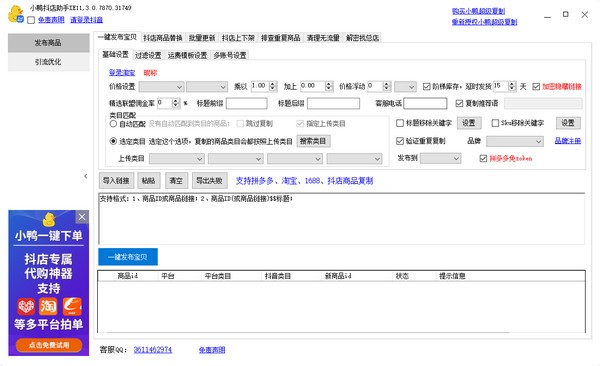Viewport: 600px width, 366px height.
Task: Open the 品牌 dropdown list
Action: 515,142
